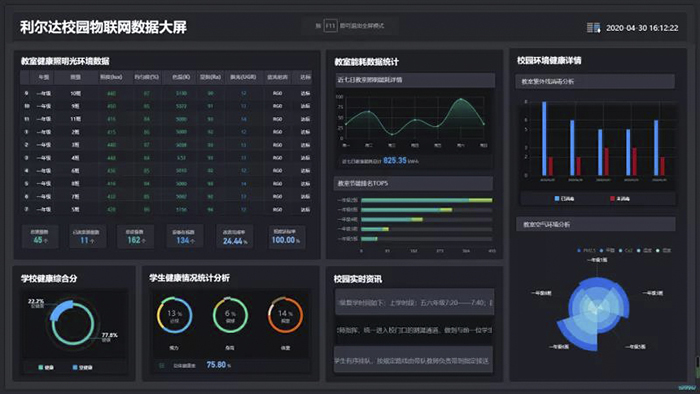700x394 pixels.
Task: Click the stat card showing 162
Action: pyautogui.click(x=135, y=236)
